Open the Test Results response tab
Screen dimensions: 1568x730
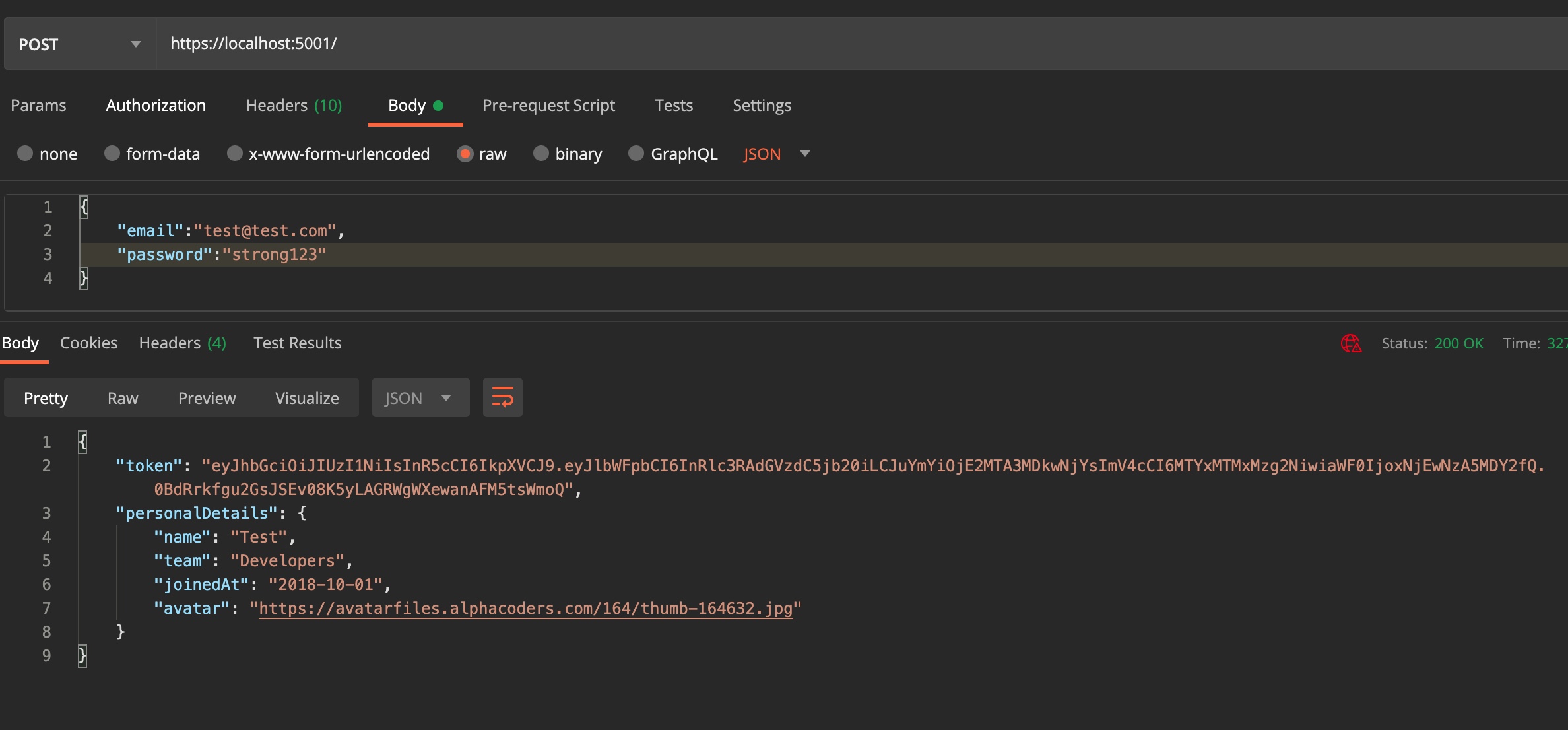click(297, 343)
